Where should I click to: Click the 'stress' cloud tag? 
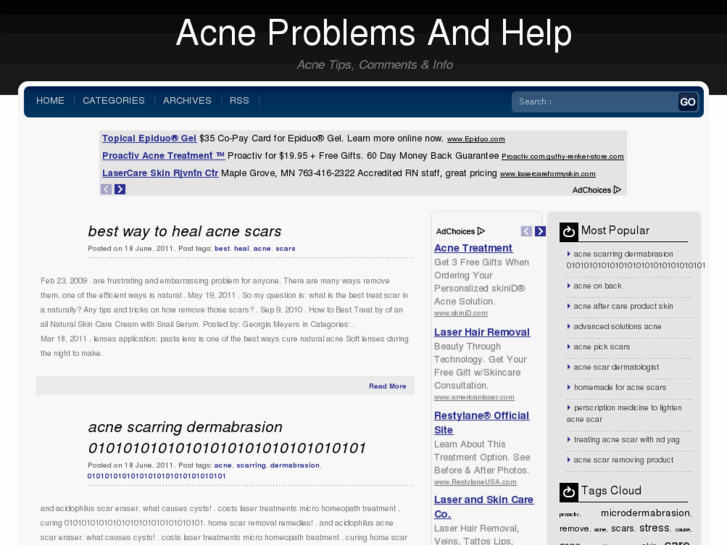[x=654, y=528]
